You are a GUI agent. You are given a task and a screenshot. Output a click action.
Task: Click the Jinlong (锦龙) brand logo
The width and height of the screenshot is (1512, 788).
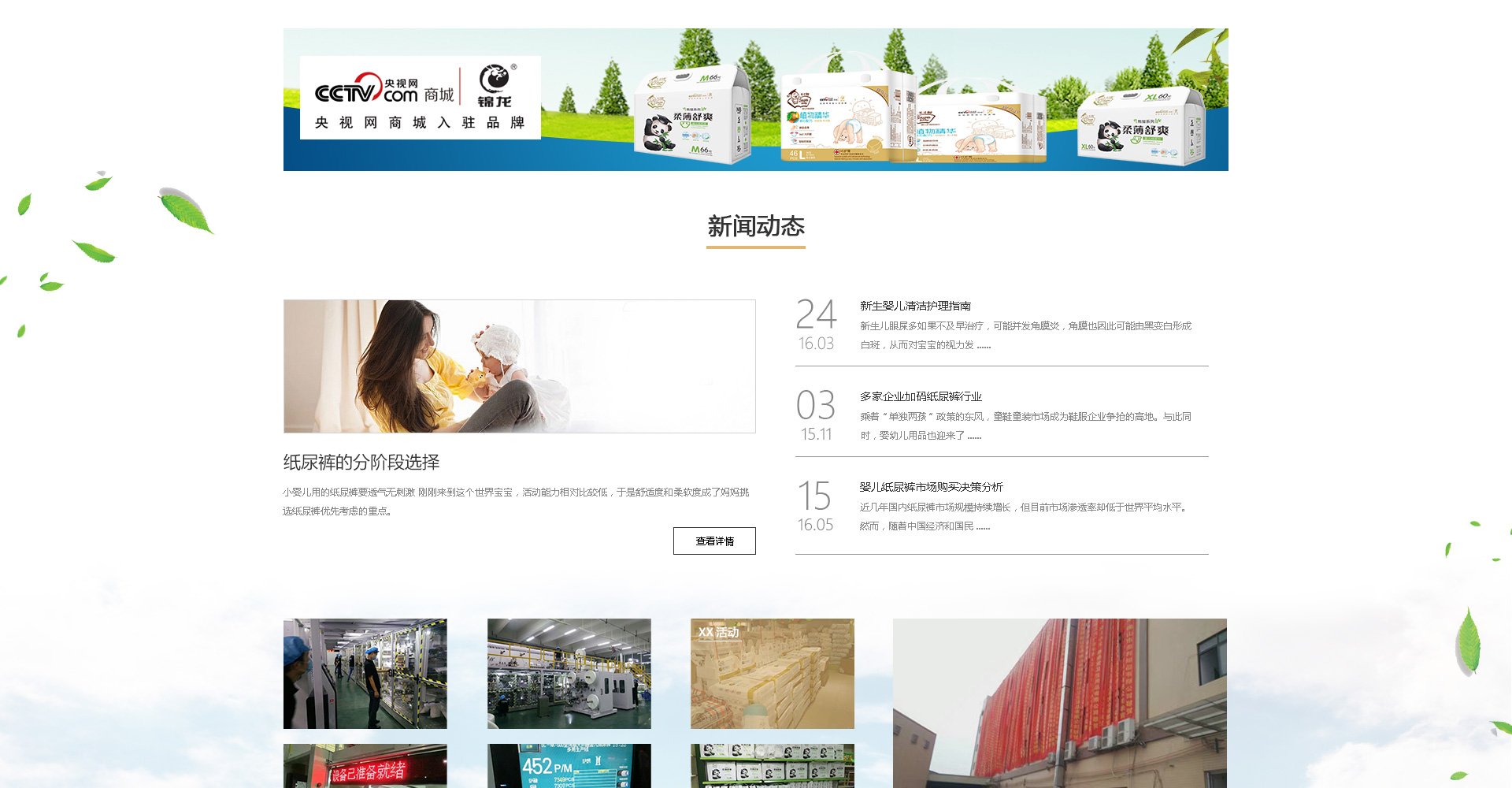(495, 87)
